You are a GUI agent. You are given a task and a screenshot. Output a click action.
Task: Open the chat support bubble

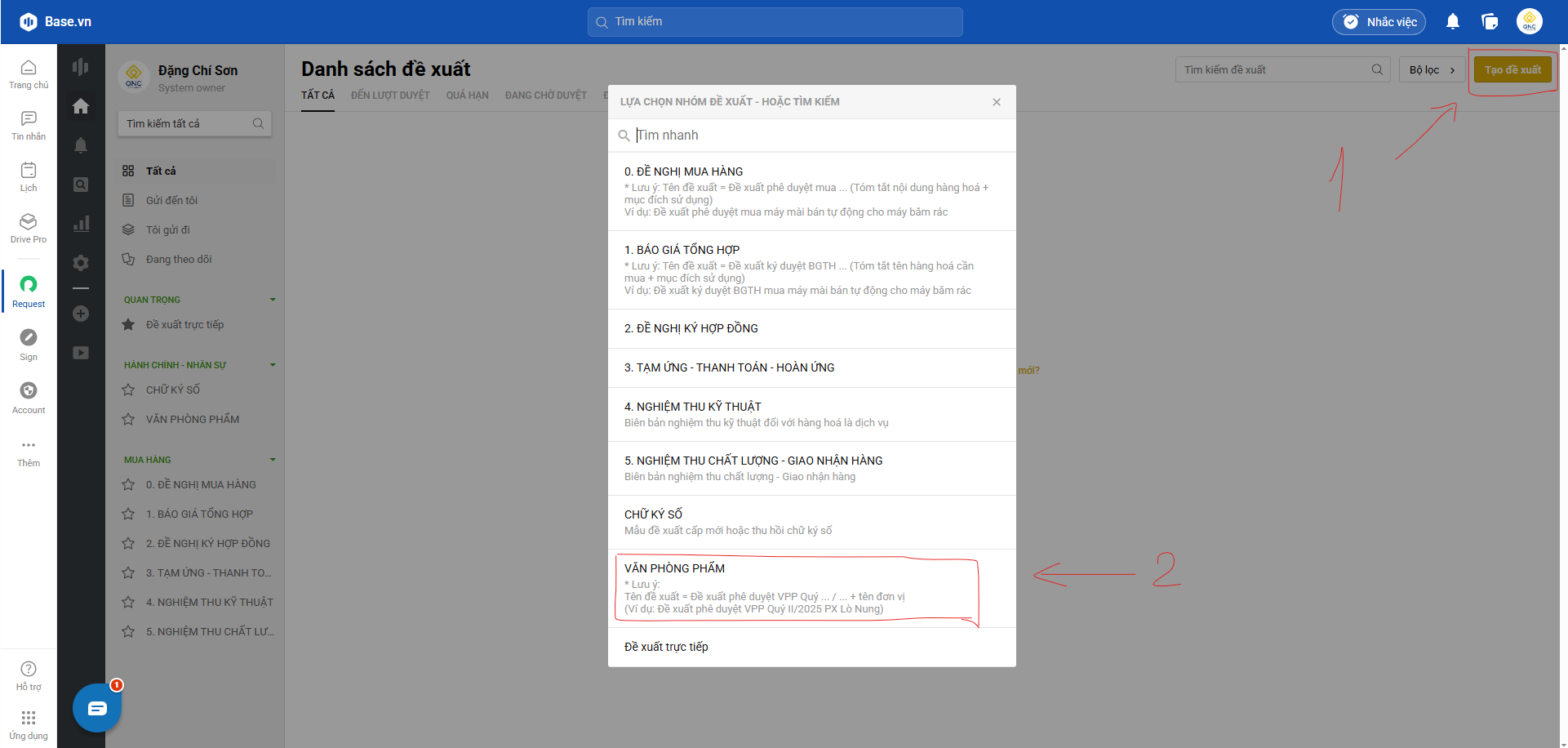click(x=97, y=708)
